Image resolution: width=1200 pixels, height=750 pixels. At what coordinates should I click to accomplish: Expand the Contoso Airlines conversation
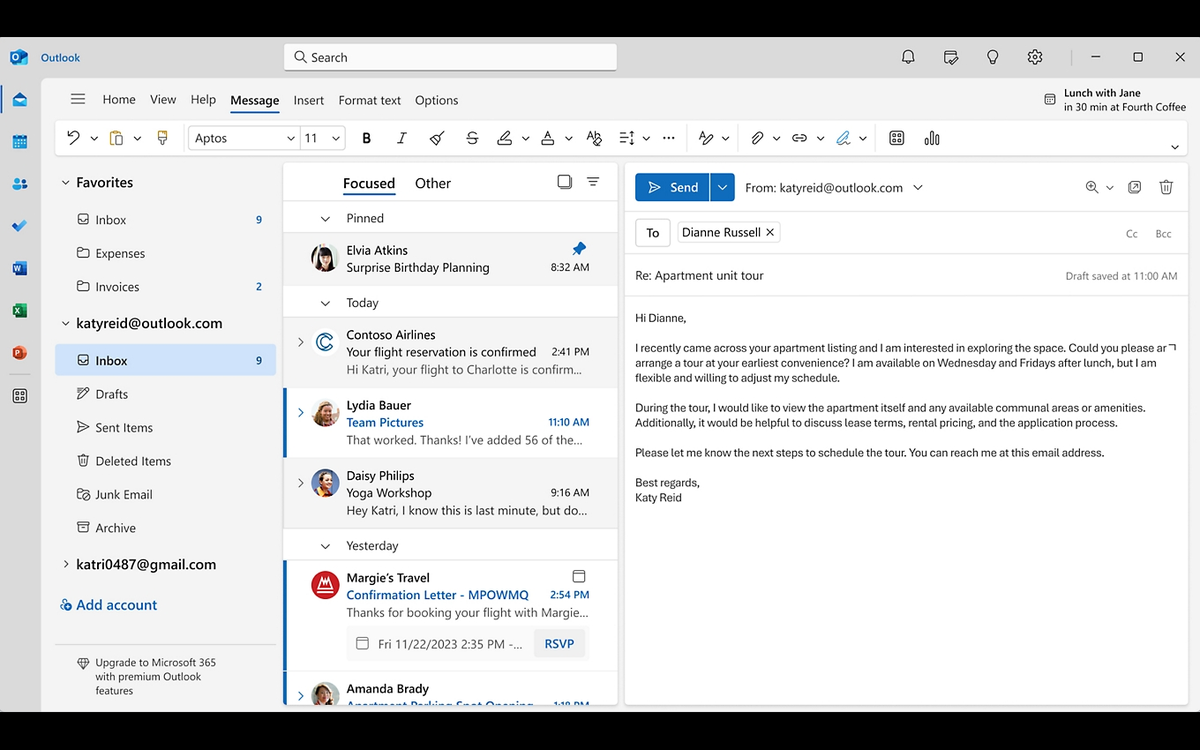tap(300, 342)
